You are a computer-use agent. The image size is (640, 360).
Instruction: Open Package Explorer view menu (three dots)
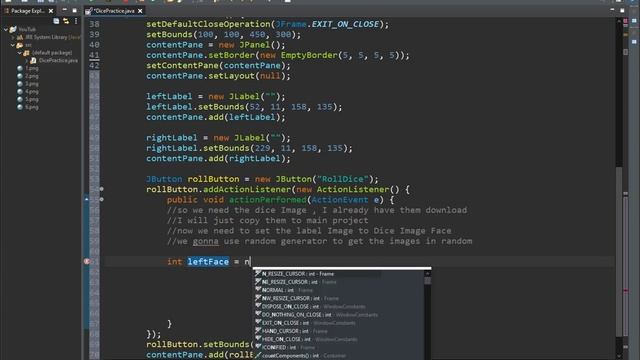[76, 21]
